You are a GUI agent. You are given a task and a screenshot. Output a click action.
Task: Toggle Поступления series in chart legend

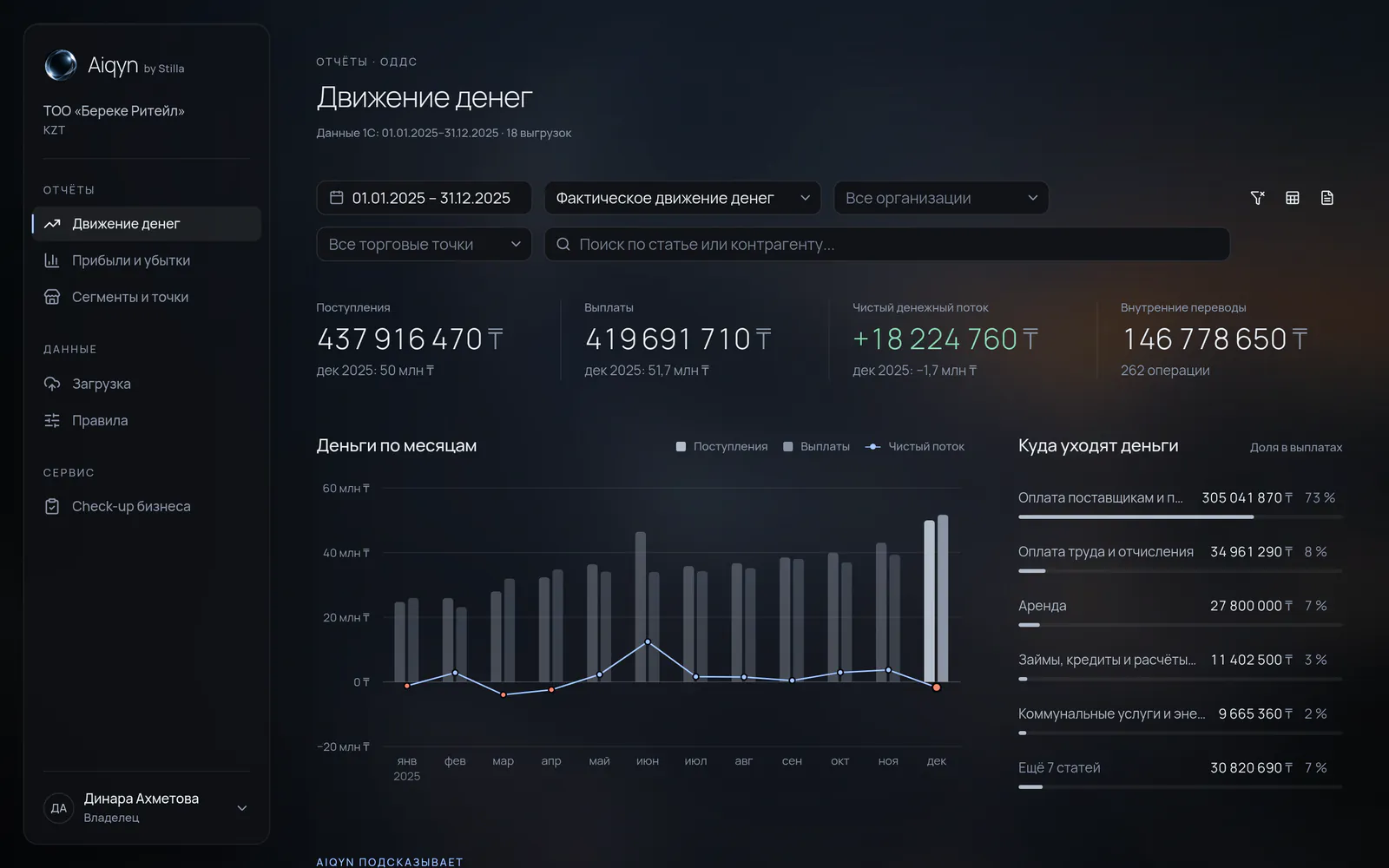point(721,446)
